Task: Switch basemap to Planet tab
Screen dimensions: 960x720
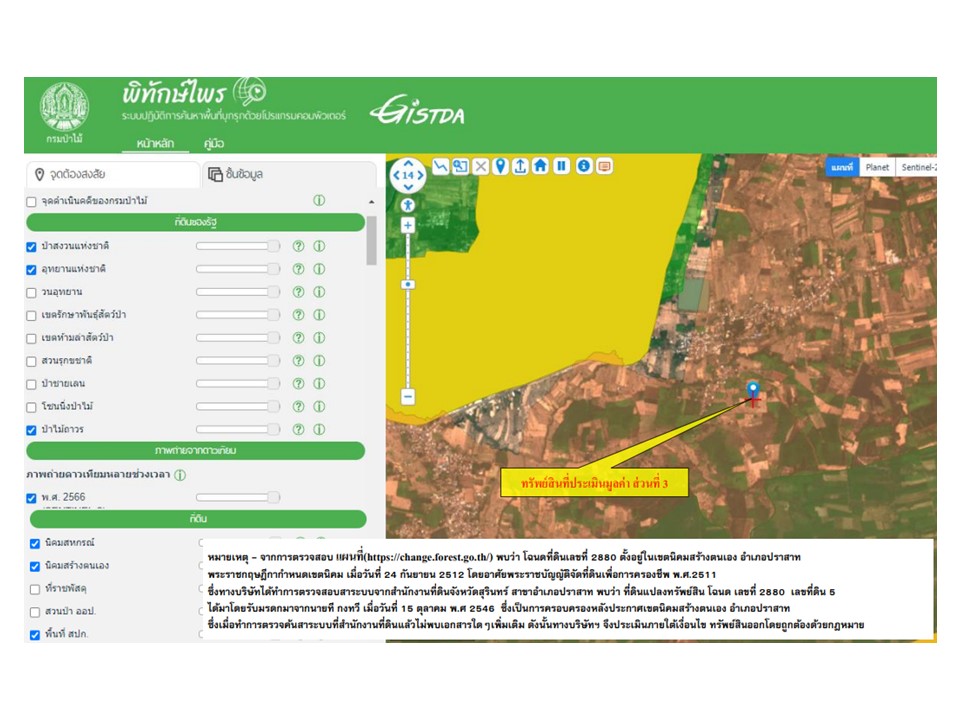Action: click(877, 168)
